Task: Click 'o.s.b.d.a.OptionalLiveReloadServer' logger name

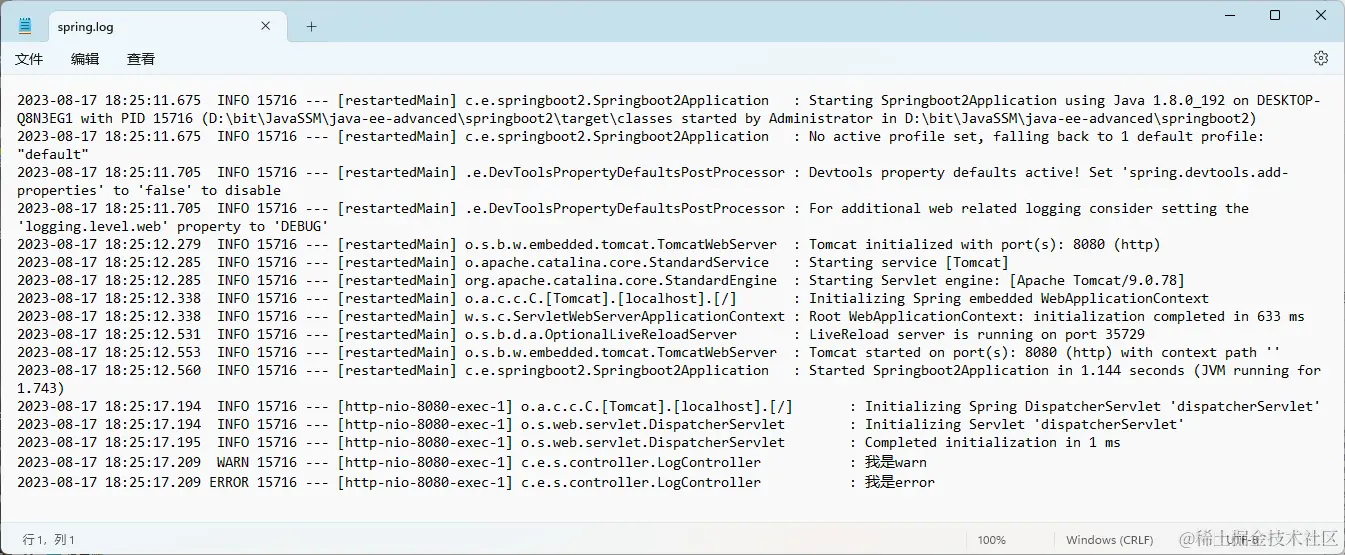Action: 601,334
